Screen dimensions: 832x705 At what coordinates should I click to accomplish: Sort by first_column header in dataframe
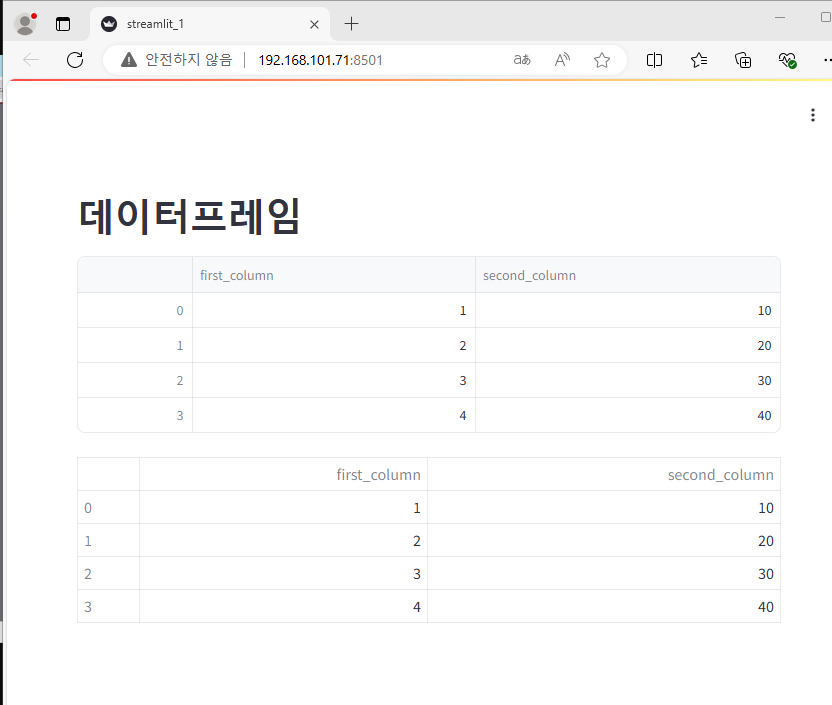pyautogui.click(x=334, y=275)
